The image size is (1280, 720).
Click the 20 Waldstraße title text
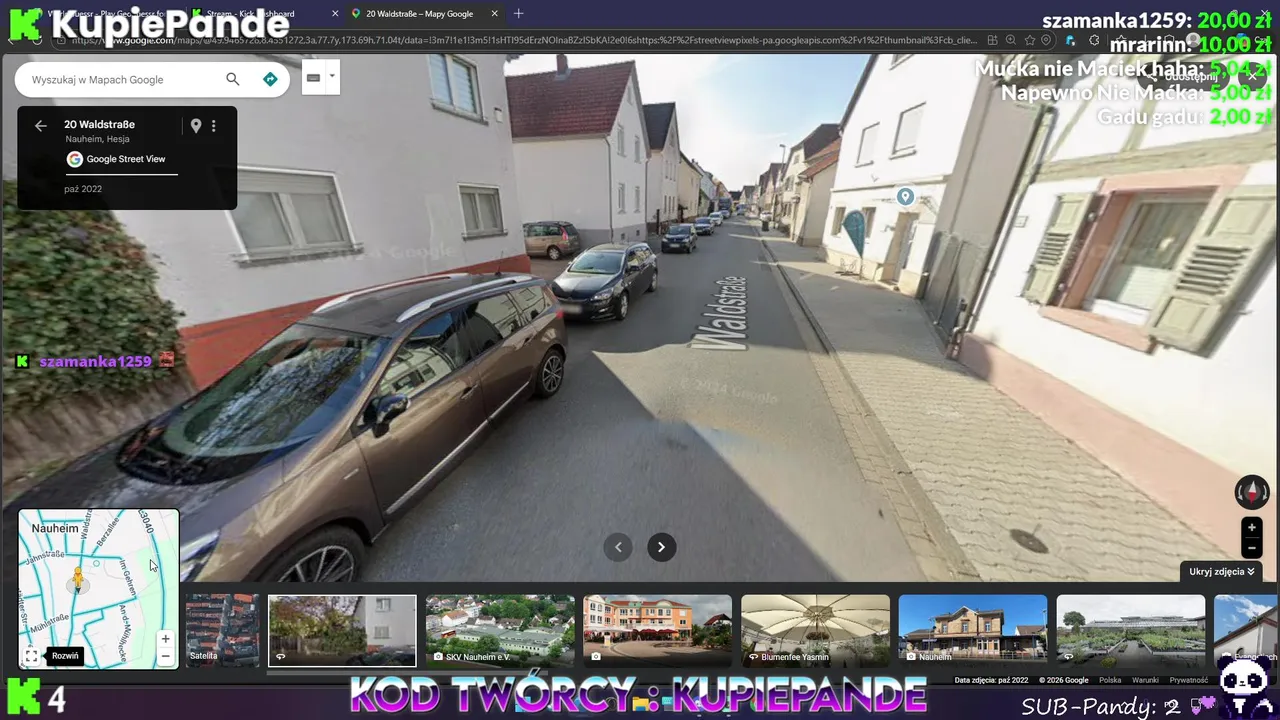[x=99, y=125]
